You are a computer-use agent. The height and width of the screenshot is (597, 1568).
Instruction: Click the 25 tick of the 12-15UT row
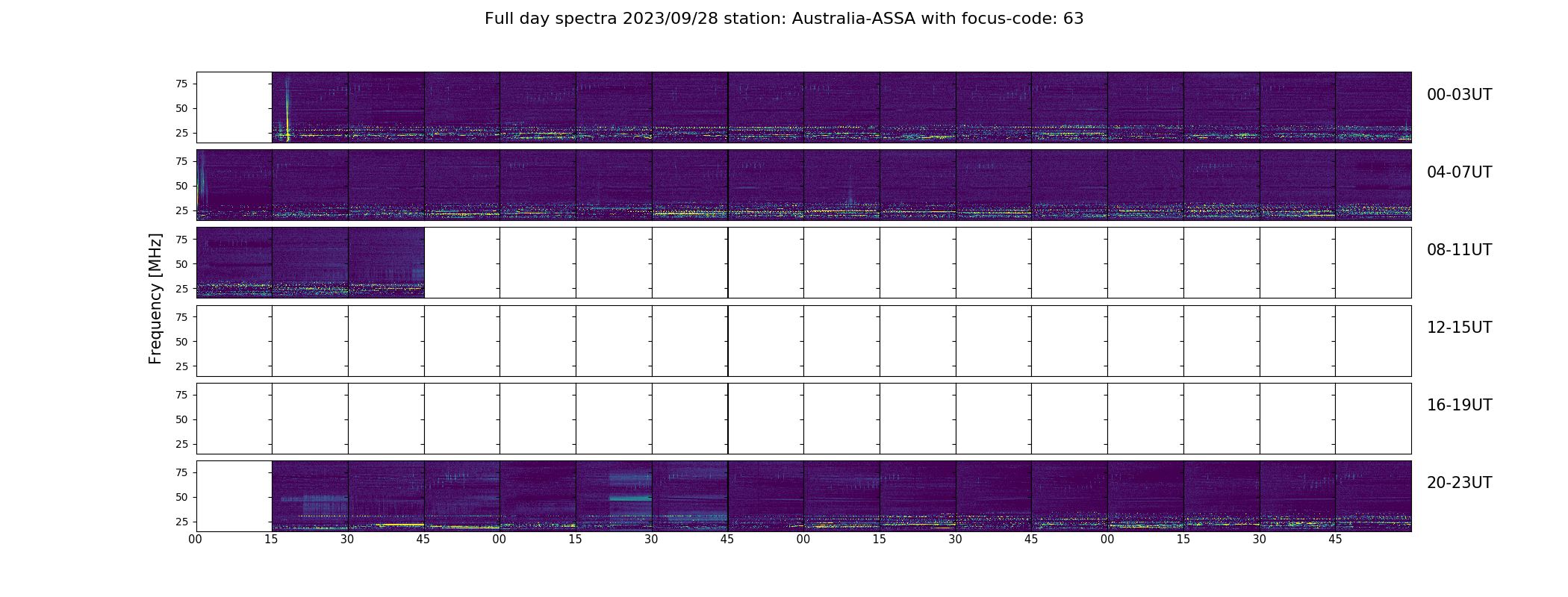[x=181, y=366]
